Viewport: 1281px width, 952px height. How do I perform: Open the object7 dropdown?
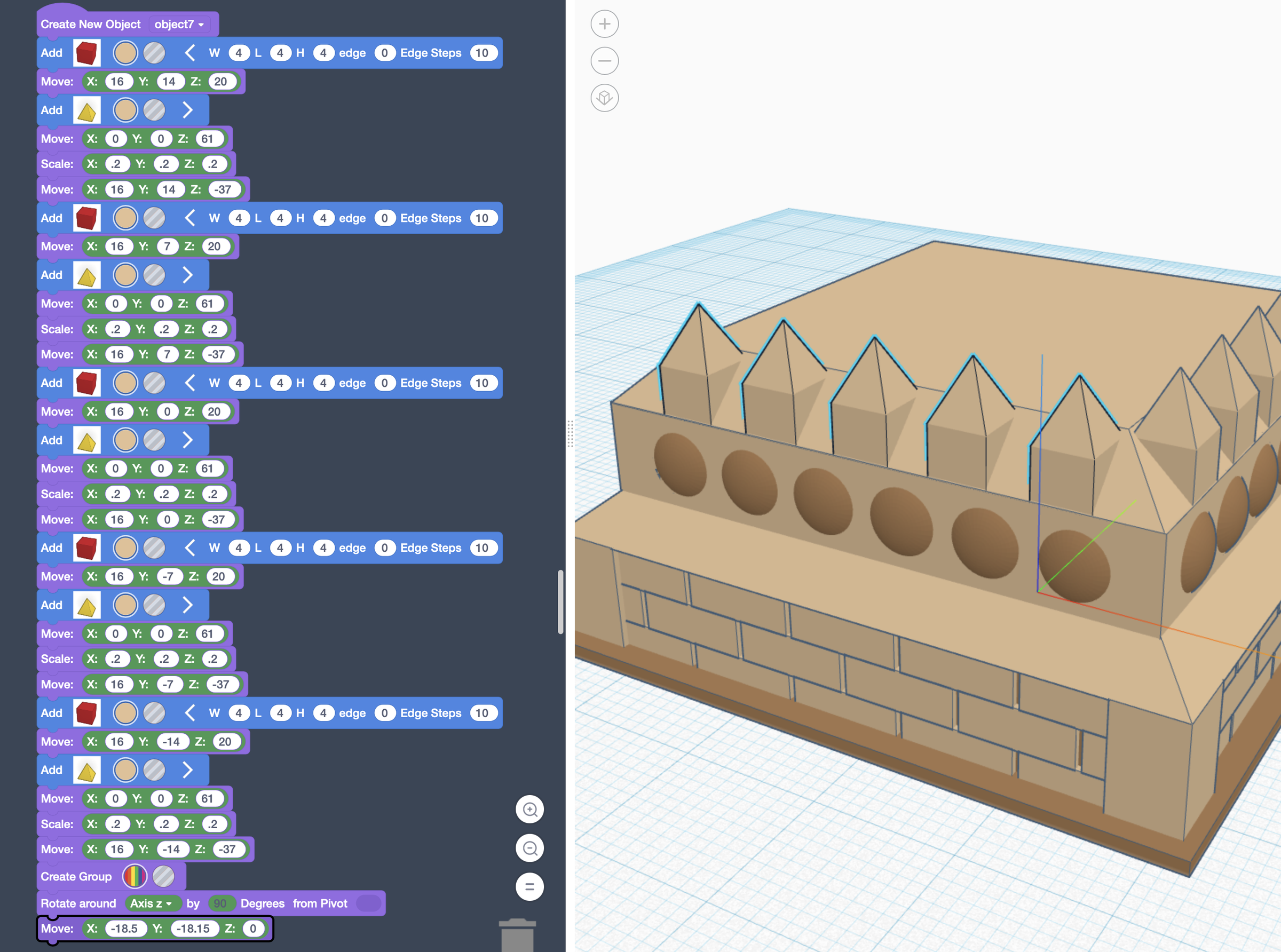pos(180,24)
